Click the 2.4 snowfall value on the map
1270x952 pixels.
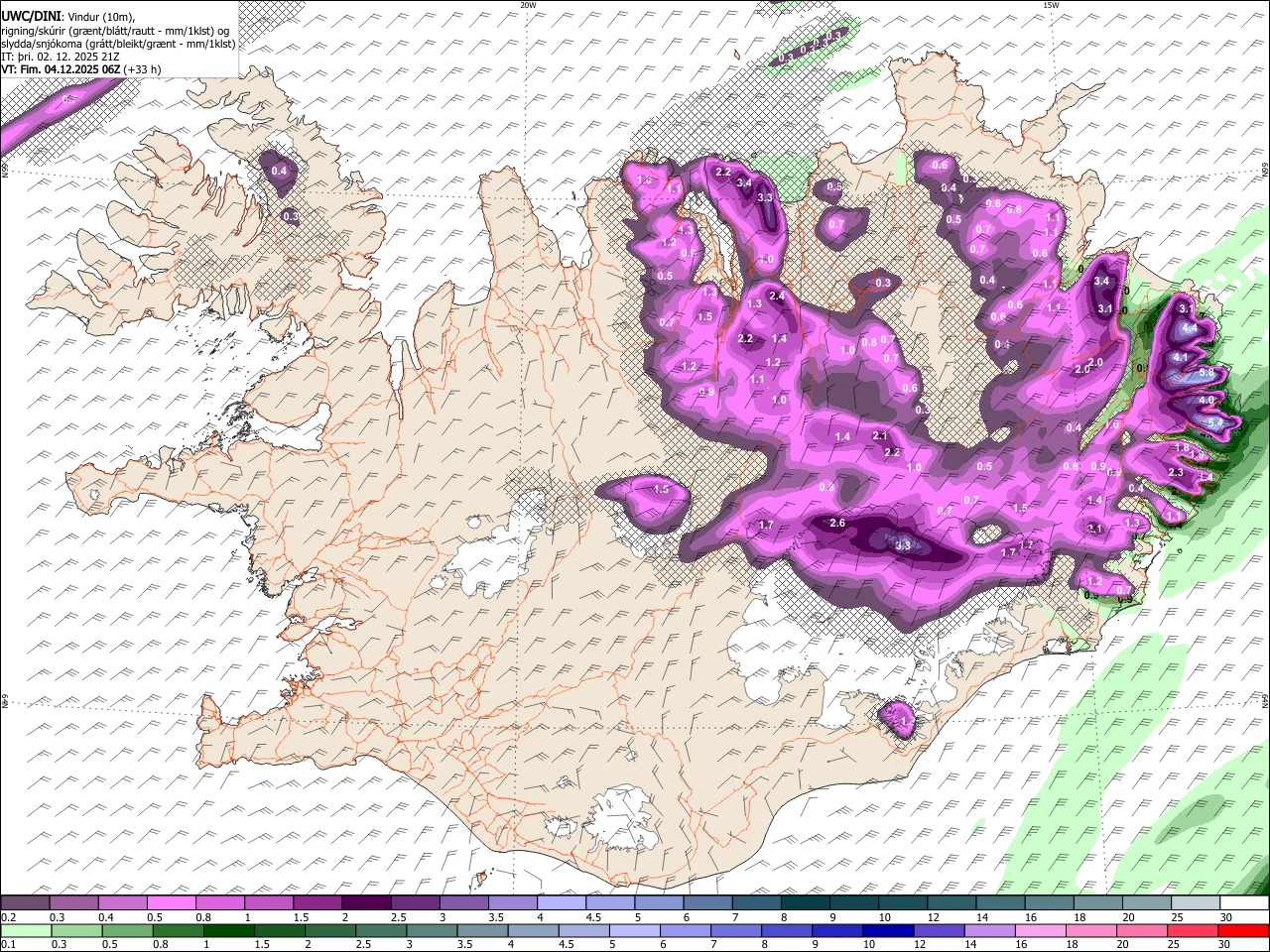click(777, 296)
